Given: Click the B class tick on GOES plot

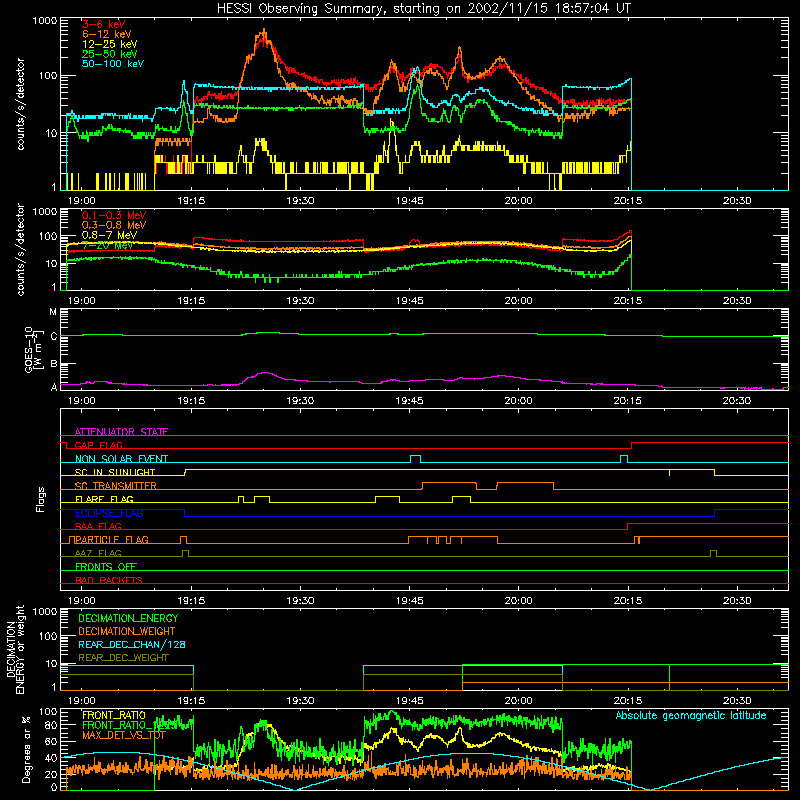Looking at the screenshot, I should pos(54,364).
